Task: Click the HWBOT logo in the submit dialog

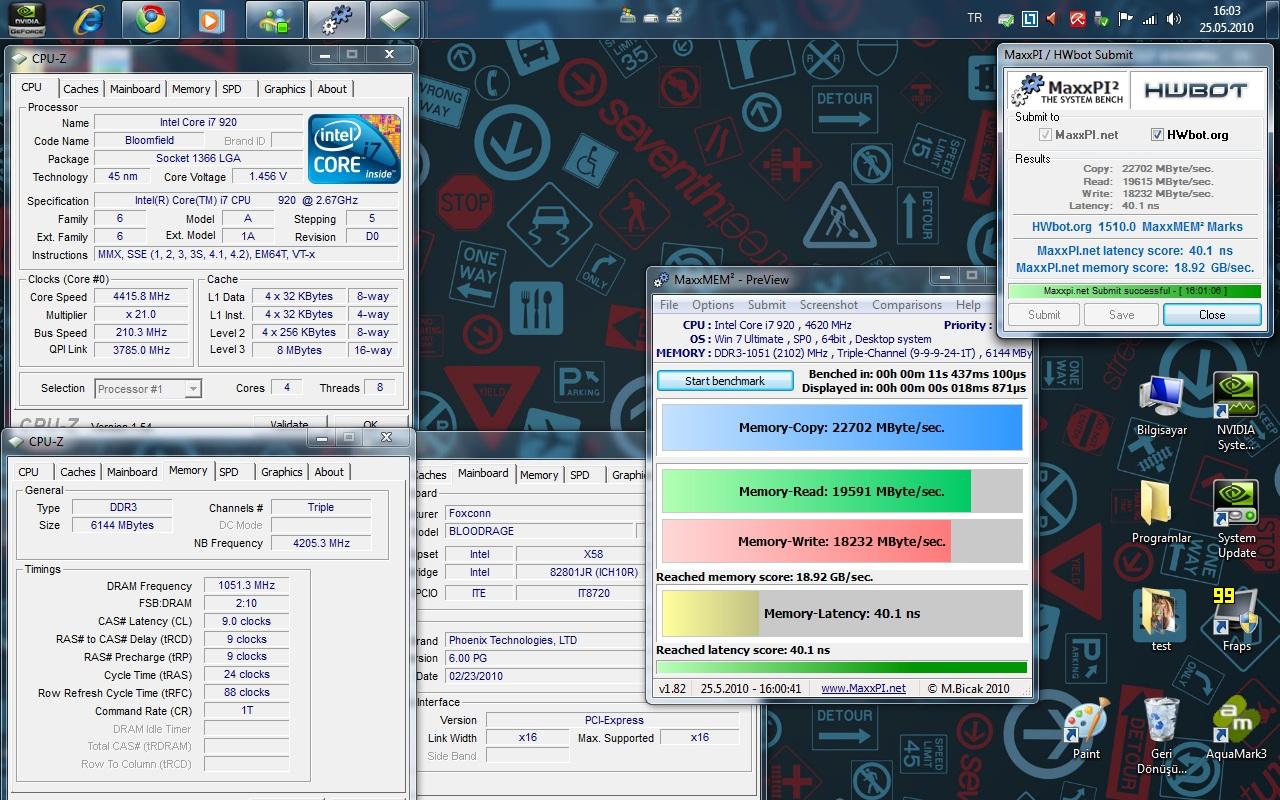Action: pyautogui.click(x=1195, y=90)
